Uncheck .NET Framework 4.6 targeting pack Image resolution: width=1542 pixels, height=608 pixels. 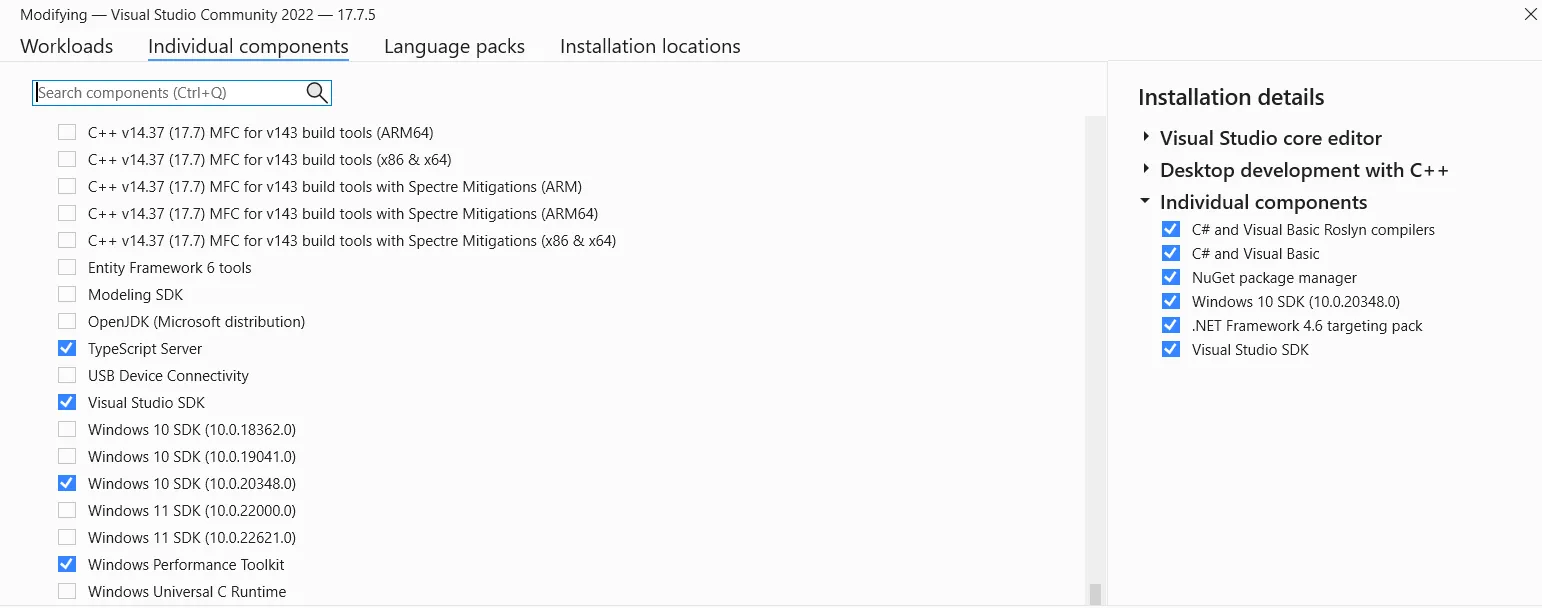(x=1171, y=326)
